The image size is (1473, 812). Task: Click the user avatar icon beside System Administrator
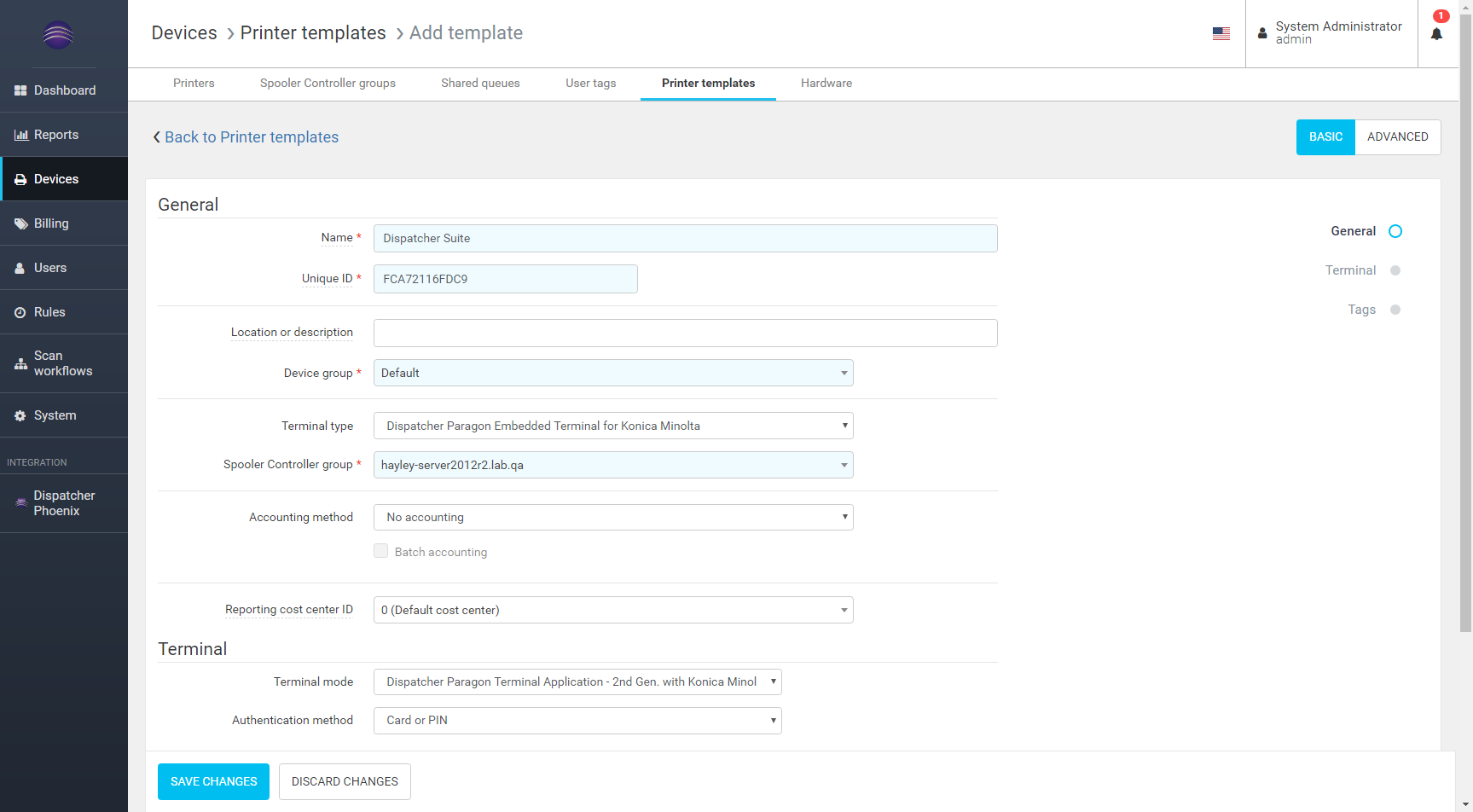1262,33
